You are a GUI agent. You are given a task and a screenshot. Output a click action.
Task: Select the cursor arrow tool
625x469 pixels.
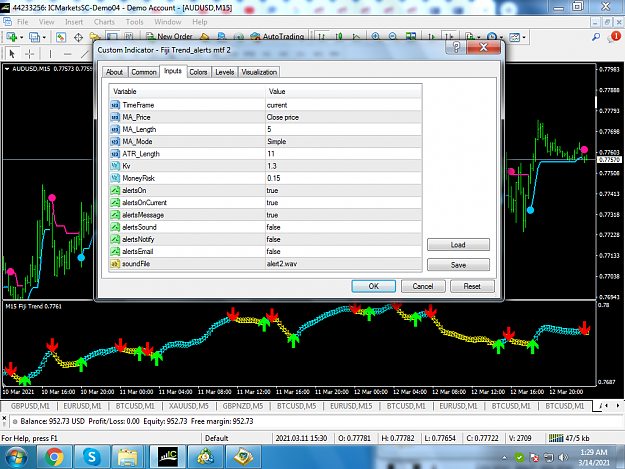pos(12,53)
